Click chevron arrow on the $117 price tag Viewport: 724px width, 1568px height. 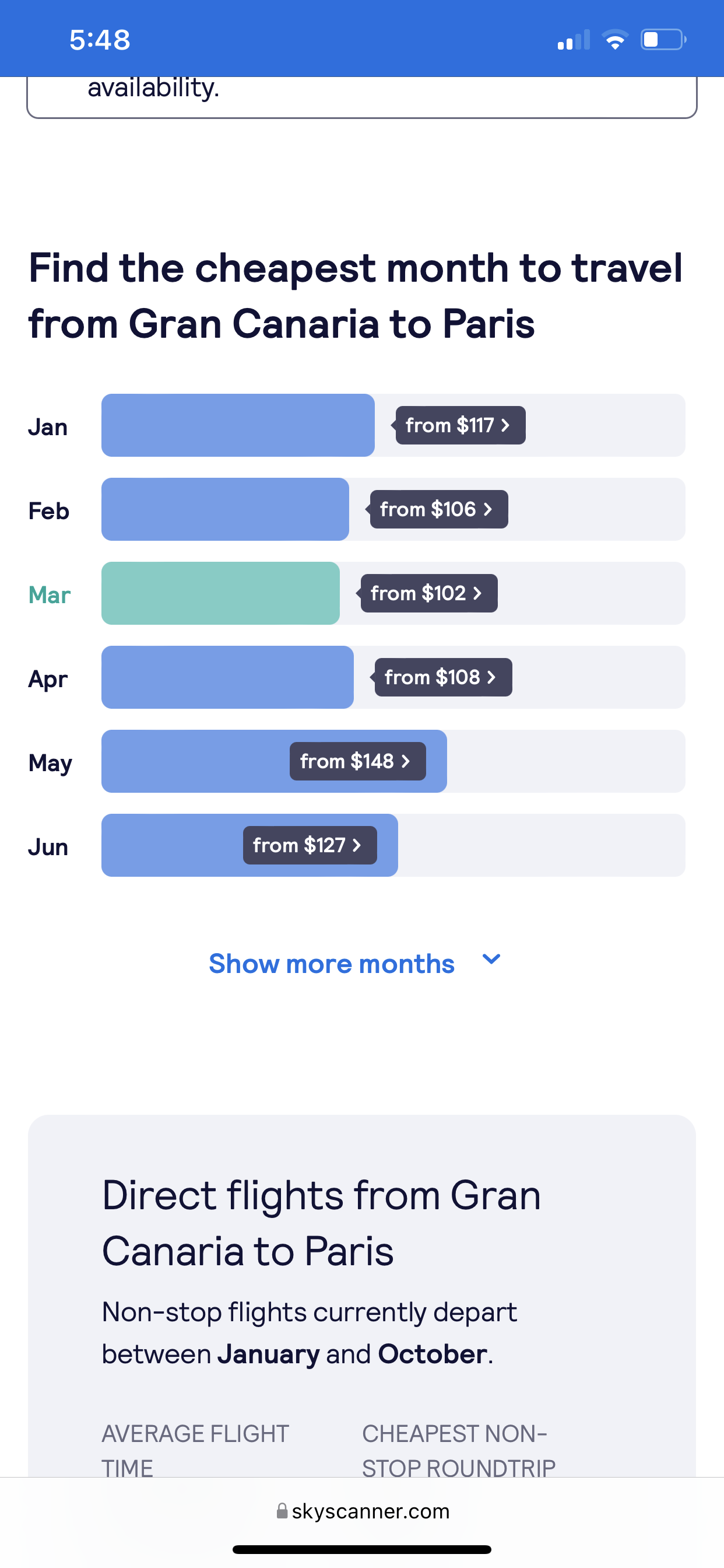[505, 425]
